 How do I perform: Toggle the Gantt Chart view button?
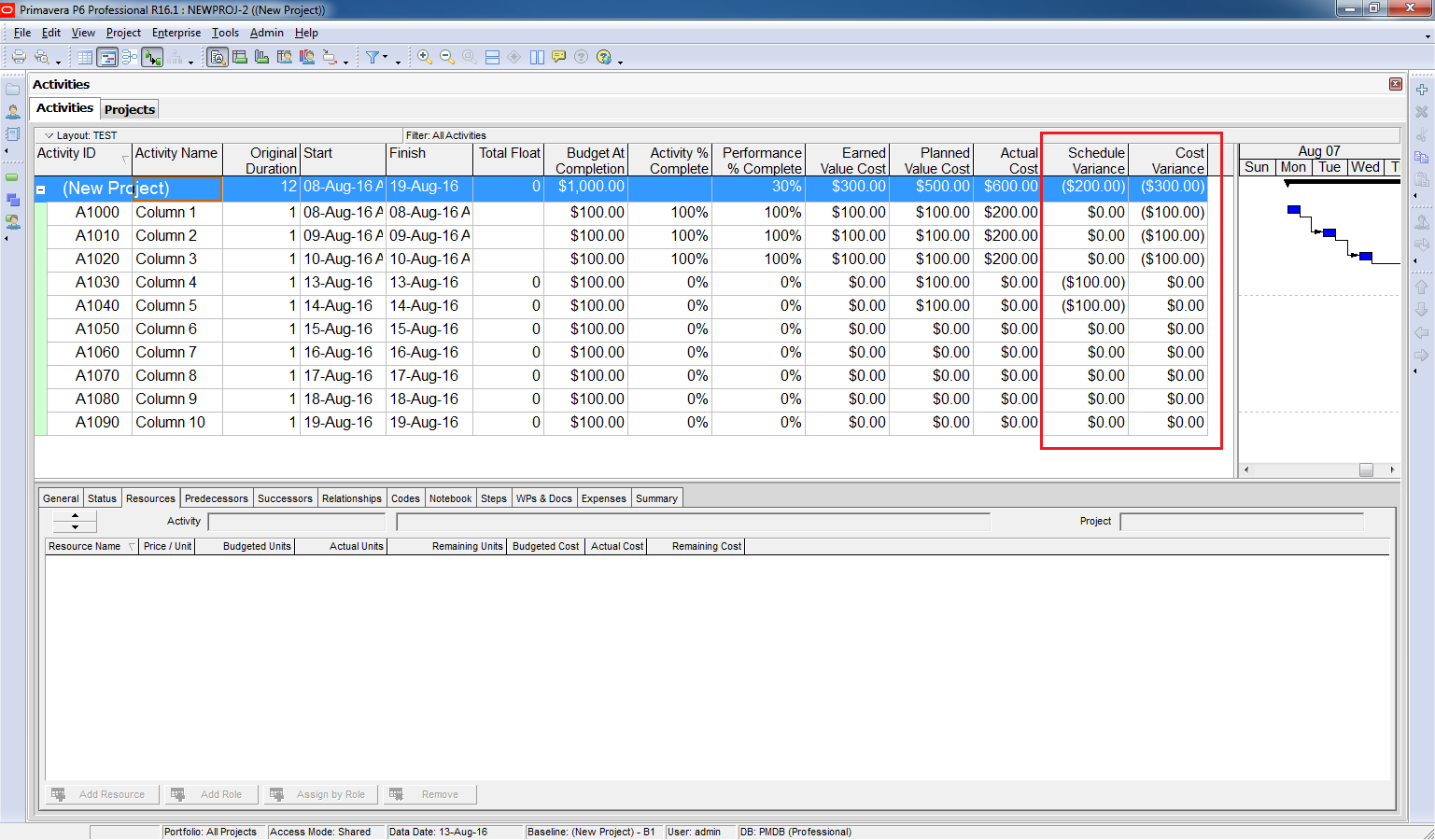(x=107, y=58)
